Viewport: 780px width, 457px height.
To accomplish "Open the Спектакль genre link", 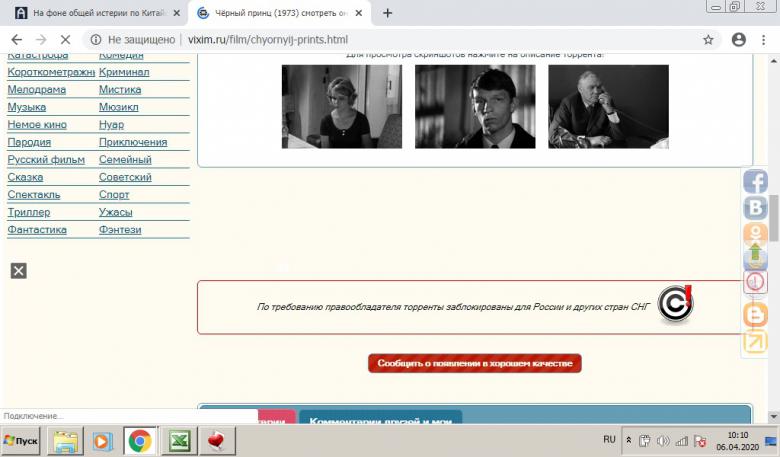I will pyautogui.click(x=33, y=194).
